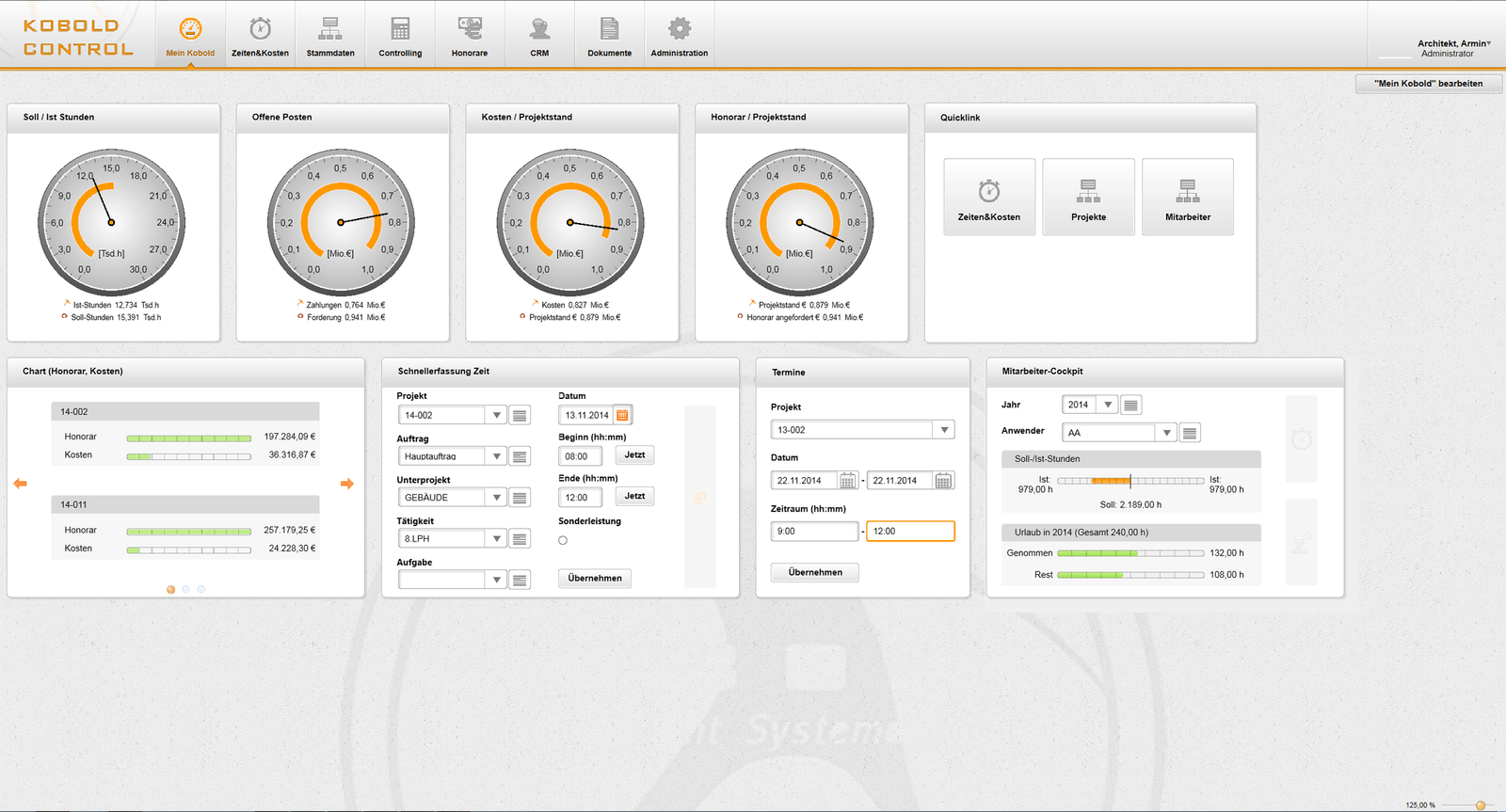Open the Mitarbeiter quicklink tile

tap(1187, 197)
